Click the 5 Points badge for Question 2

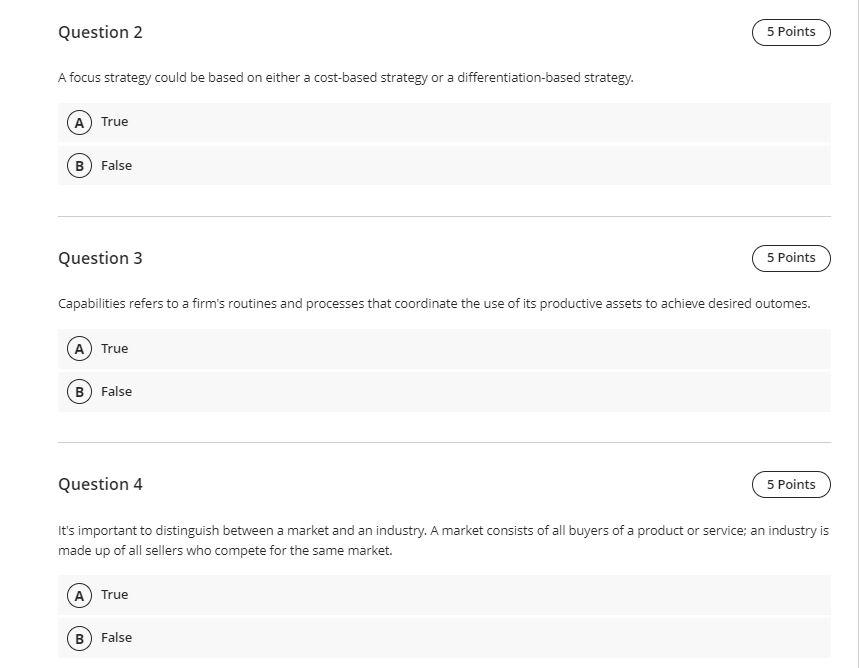pos(790,31)
